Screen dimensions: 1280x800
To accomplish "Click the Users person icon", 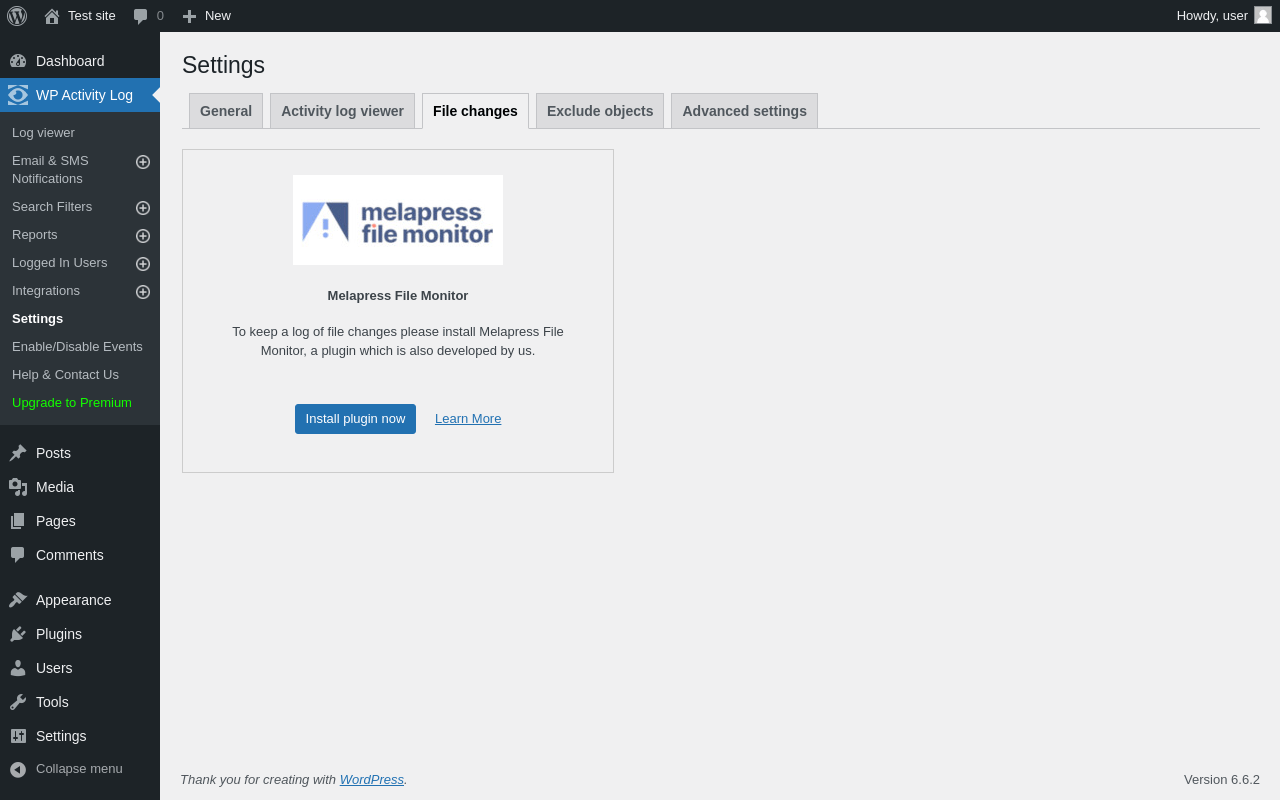I will pyautogui.click(x=18, y=668).
